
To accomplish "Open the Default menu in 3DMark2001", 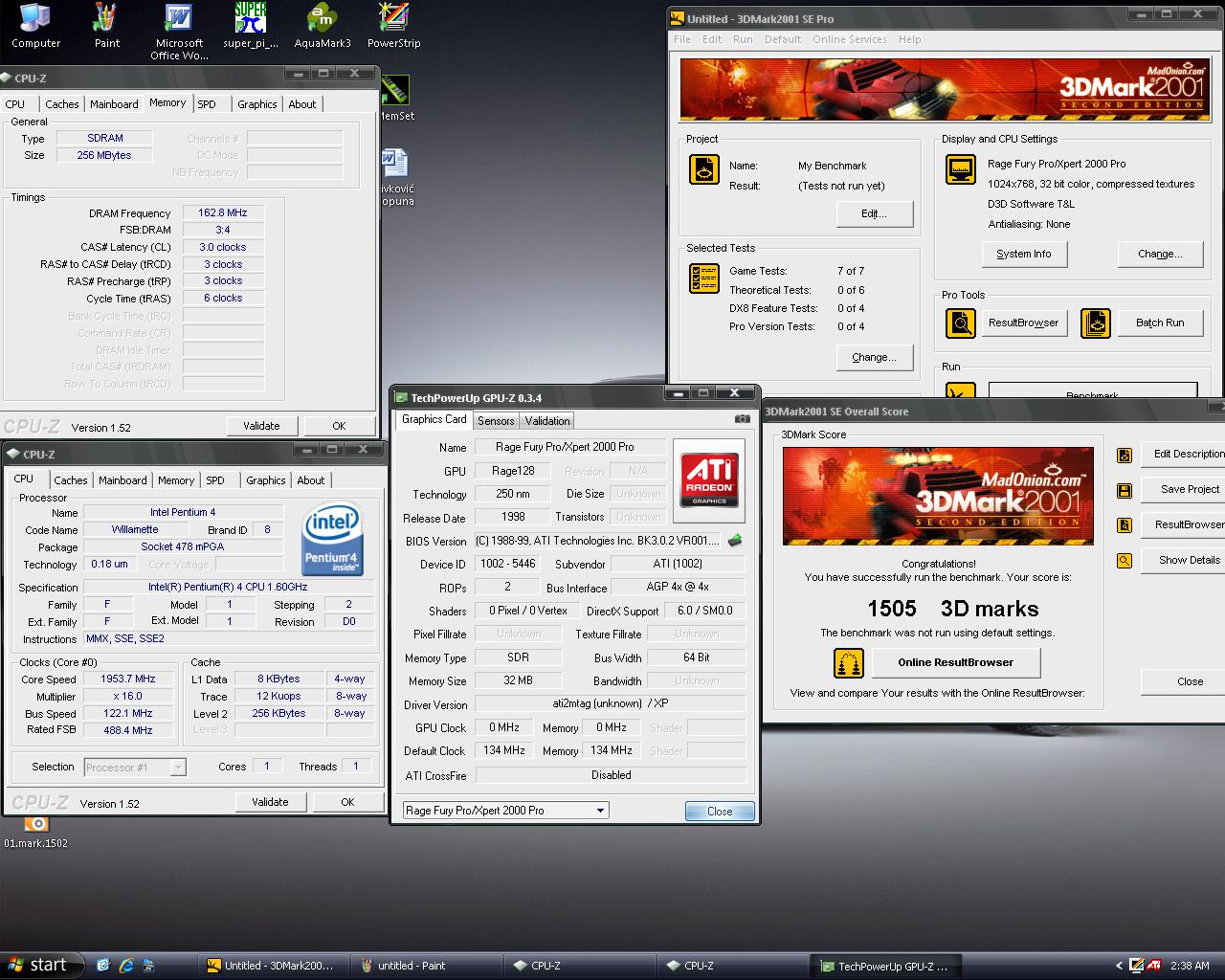I will (782, 39).
